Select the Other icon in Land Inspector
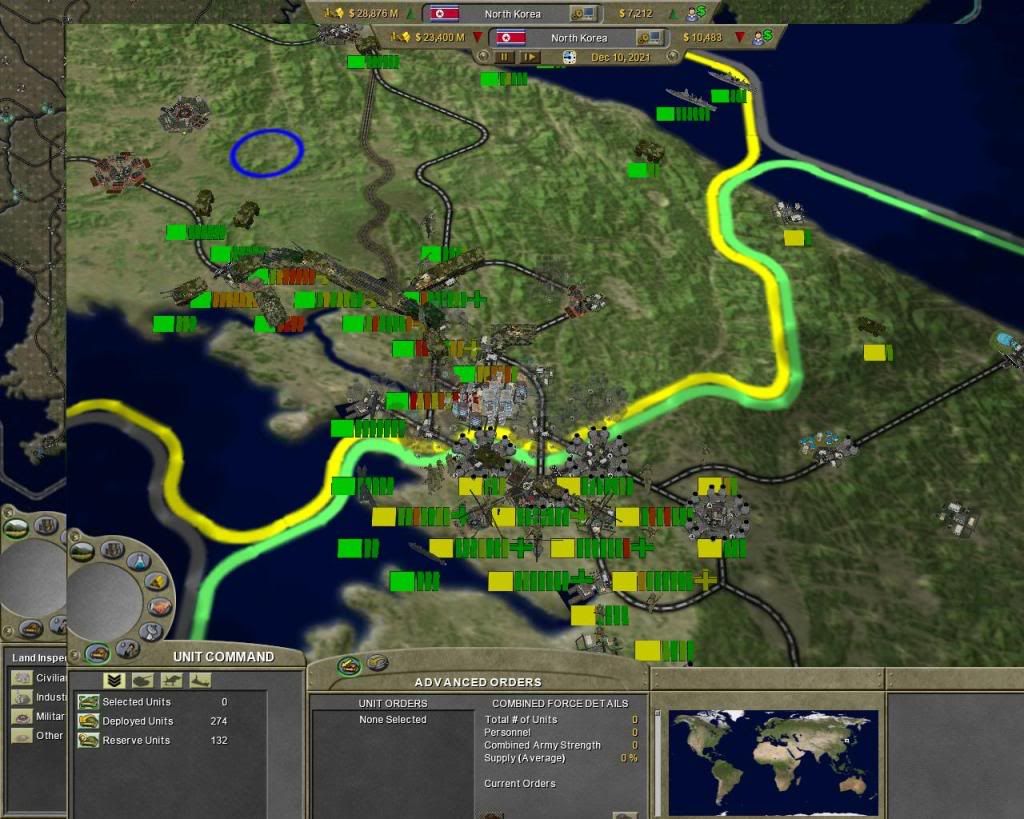The image size is (1024, 819). point(22,735)
